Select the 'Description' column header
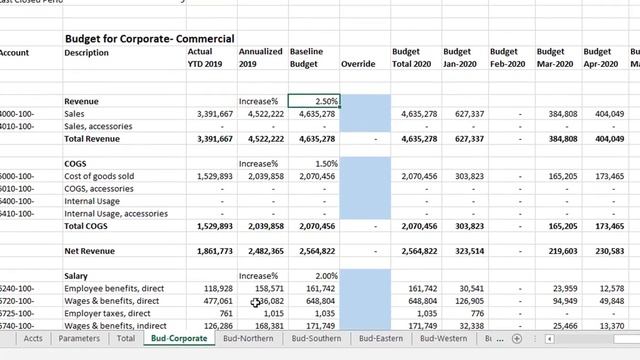The height and width of the screenshot is (360, 640). [x=87, y=53]
